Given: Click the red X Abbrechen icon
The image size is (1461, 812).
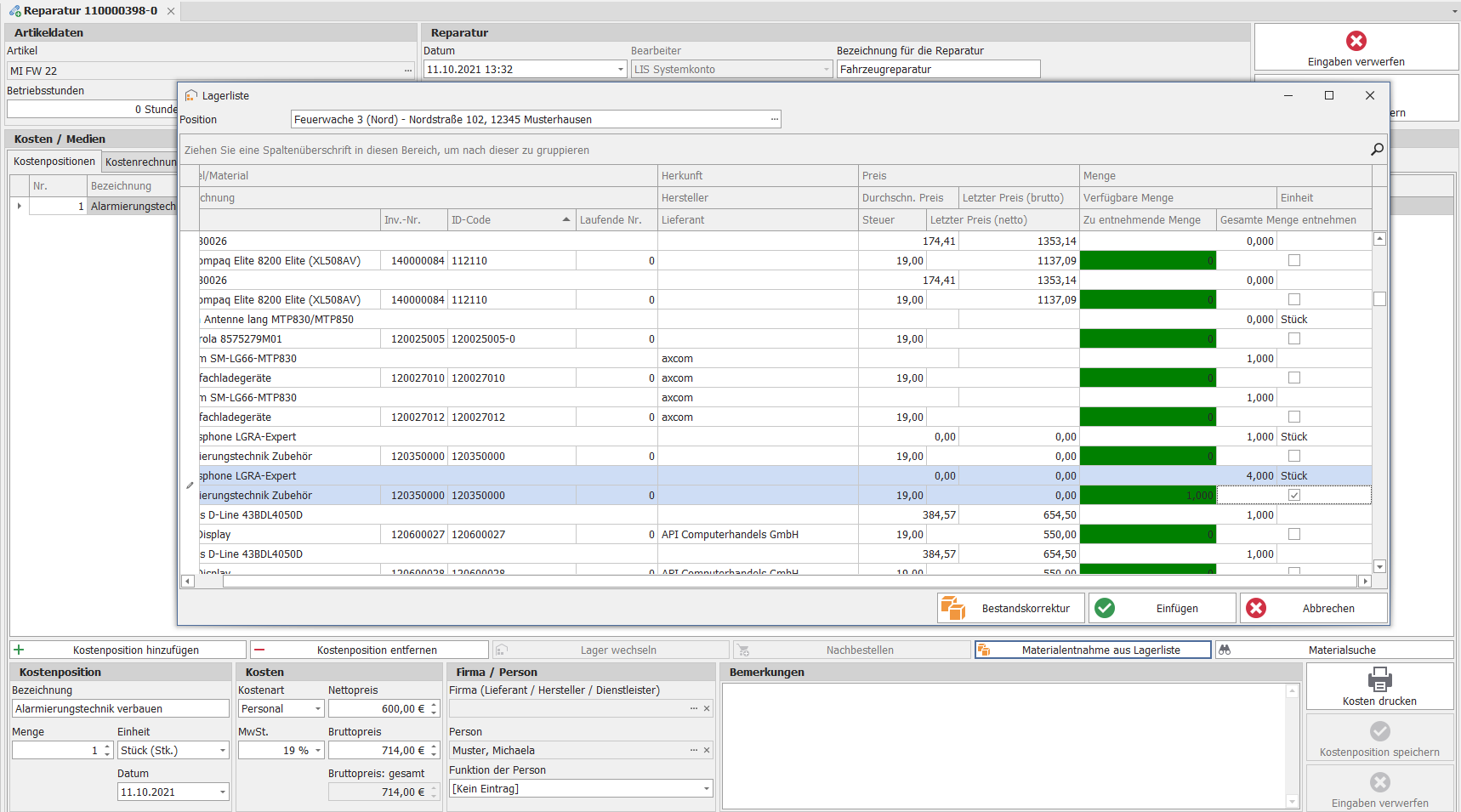Looking at the screenshot, I should point(1256,608).
